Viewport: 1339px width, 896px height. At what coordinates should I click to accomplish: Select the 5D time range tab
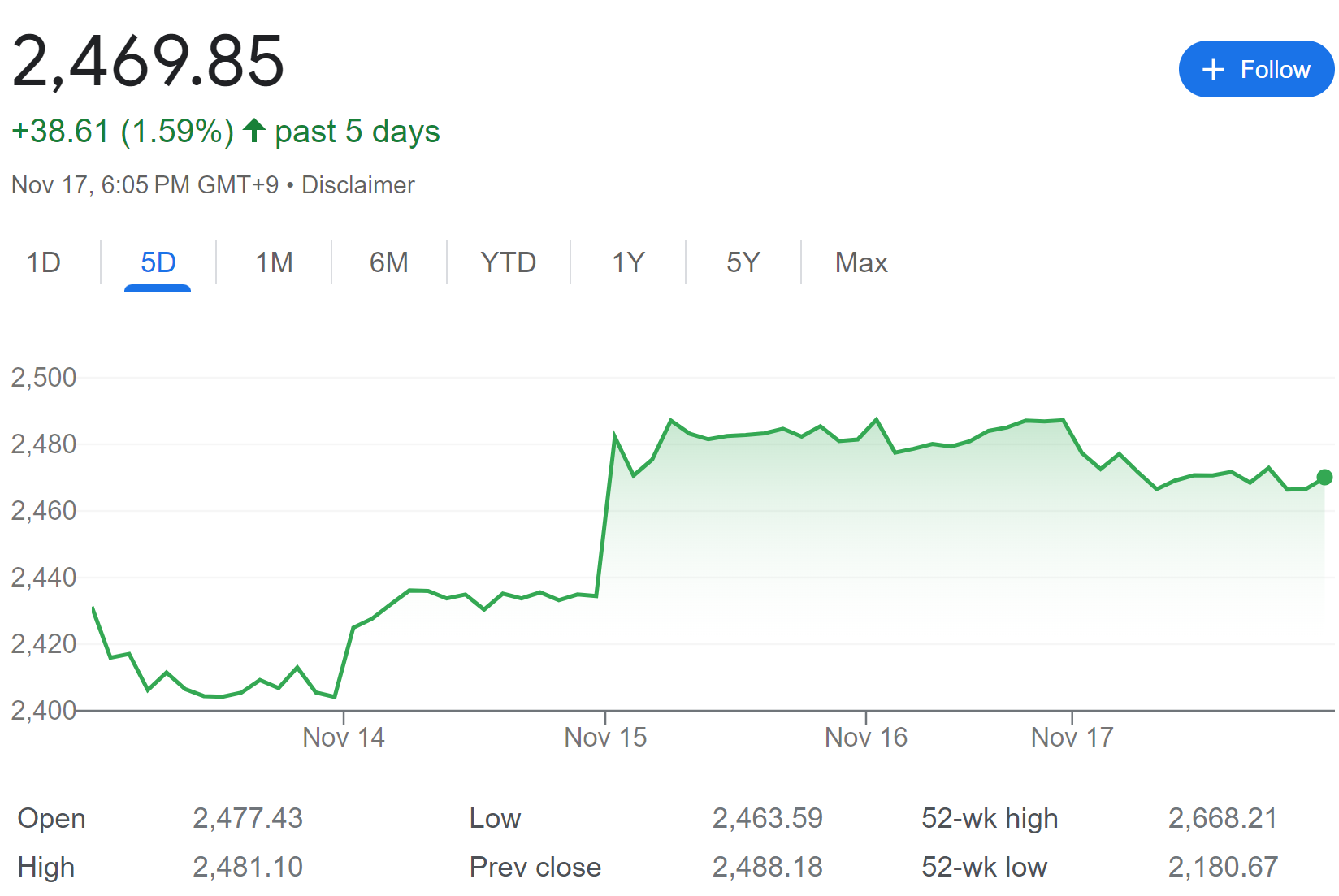(x=158, y=262)
